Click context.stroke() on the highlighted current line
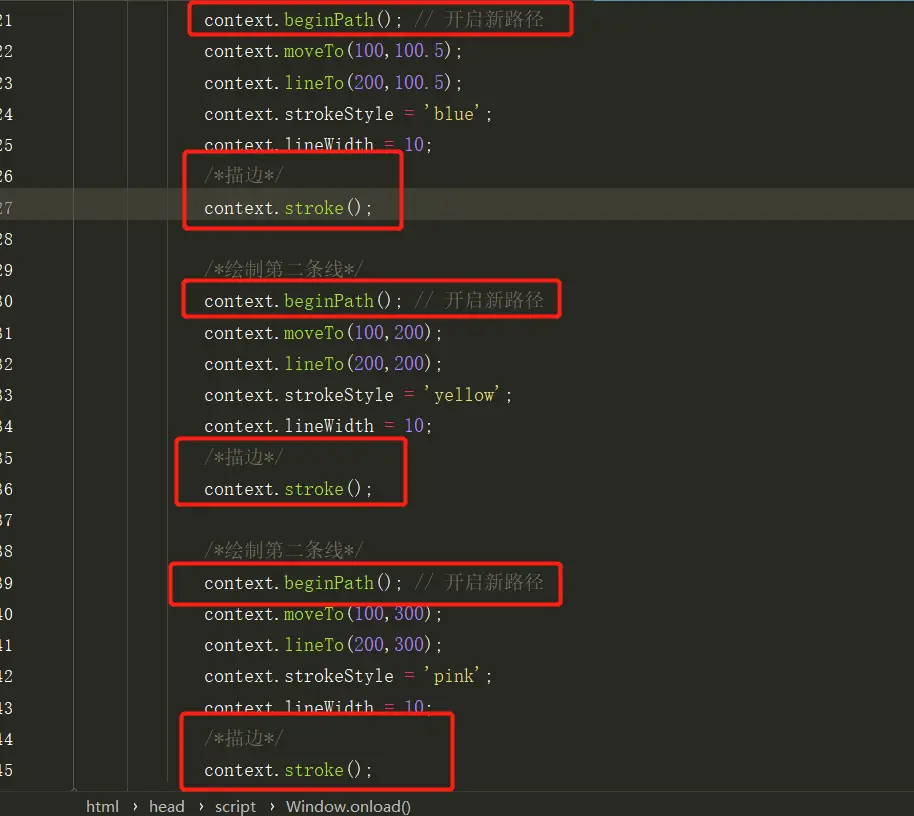 (288, 208)
